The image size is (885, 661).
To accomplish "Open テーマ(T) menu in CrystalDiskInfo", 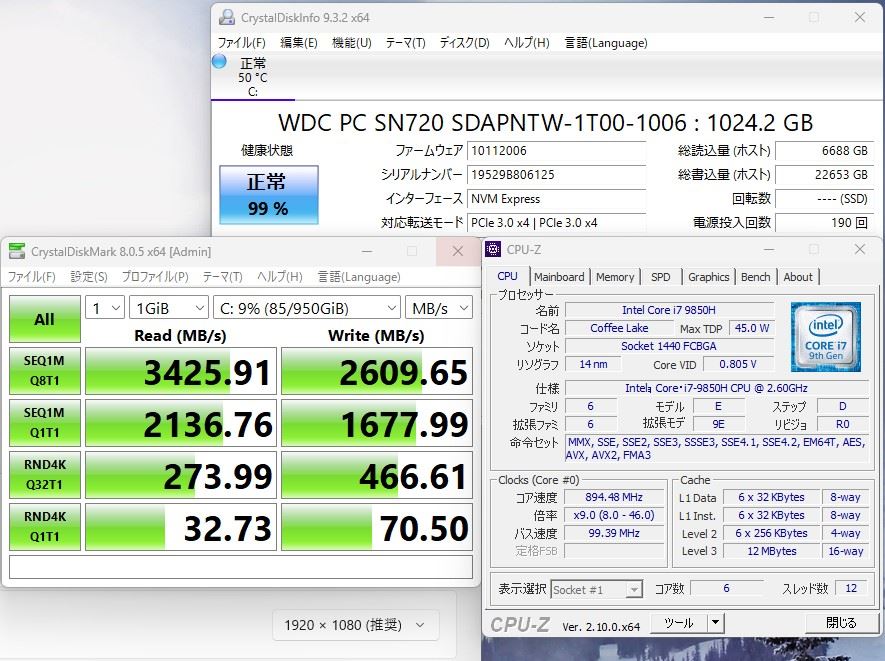I will point(405,43).
